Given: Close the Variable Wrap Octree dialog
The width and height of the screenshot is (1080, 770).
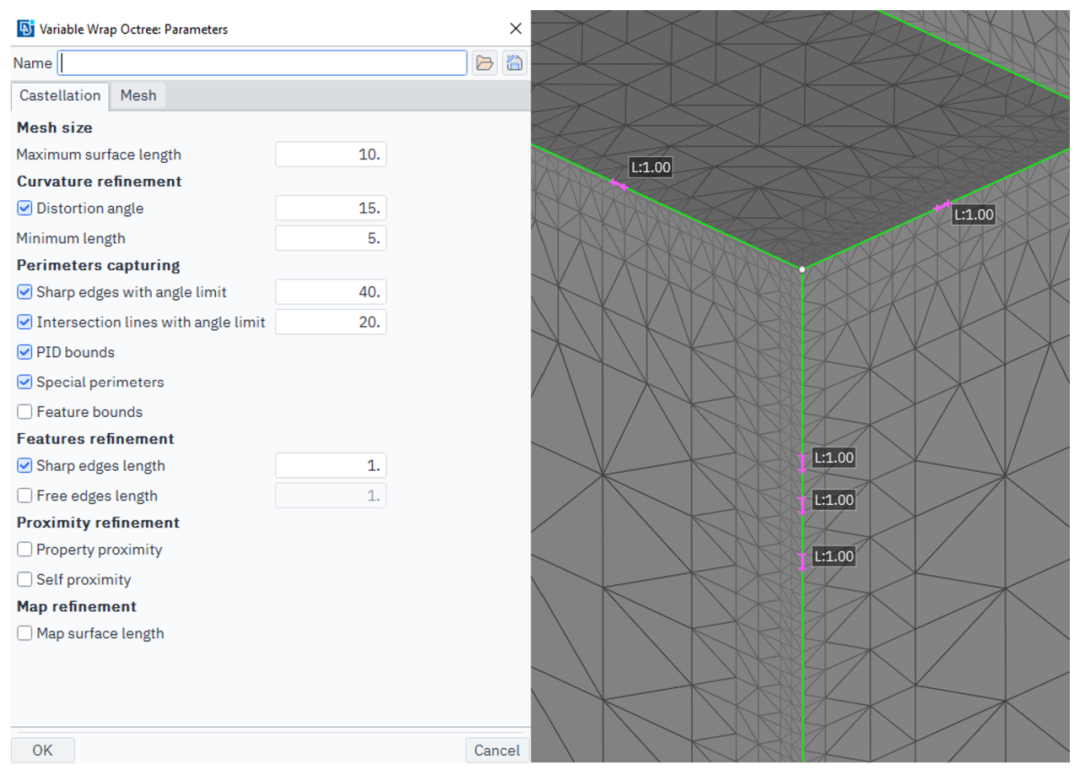Looking at the screenshot, I should [x=515, y=29].
